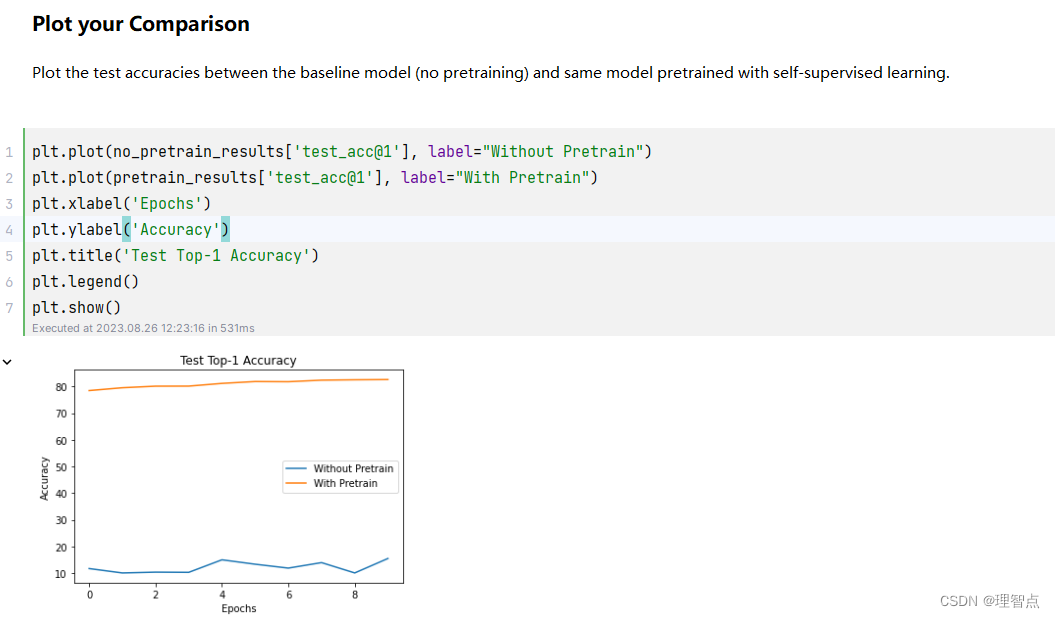
Task: Collapse the cell output chevron
Action: [x=7, y=362]
